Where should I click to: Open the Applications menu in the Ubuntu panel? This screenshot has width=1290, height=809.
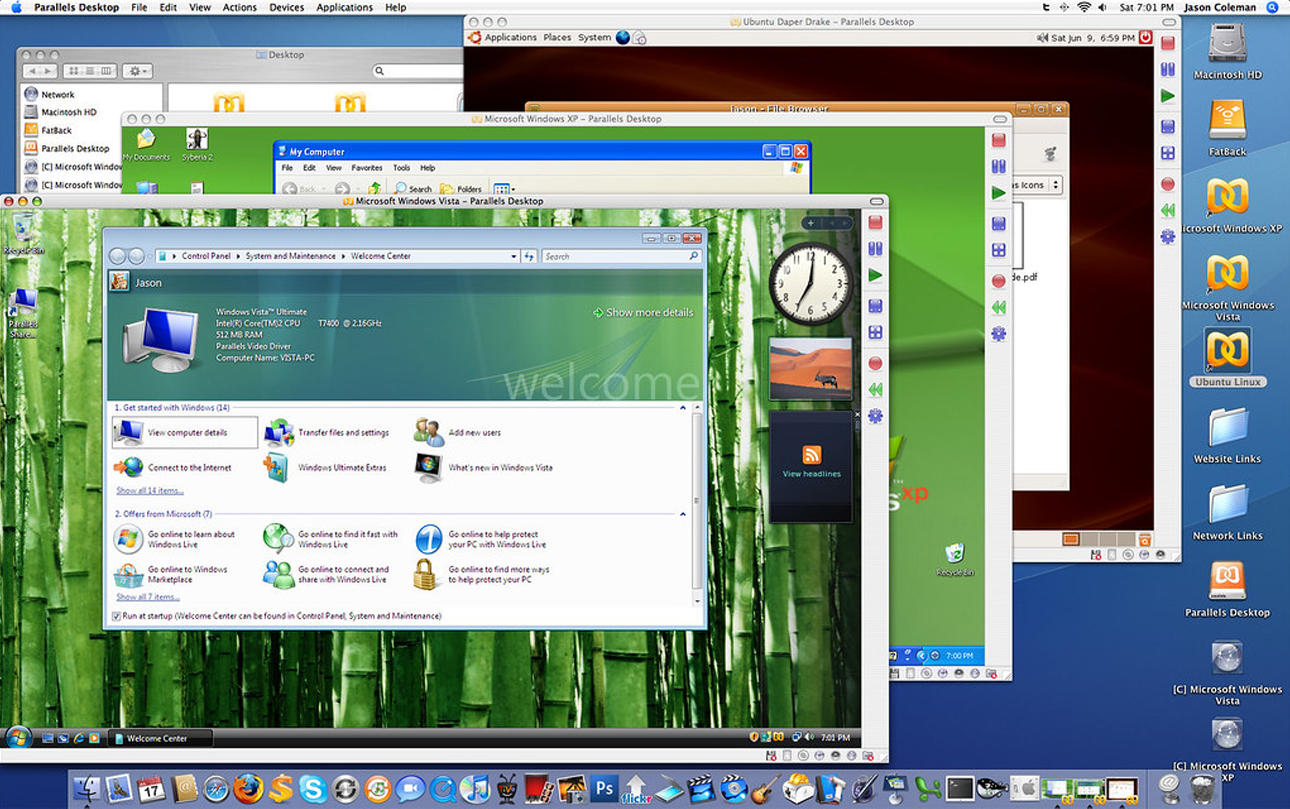(511, 37)
